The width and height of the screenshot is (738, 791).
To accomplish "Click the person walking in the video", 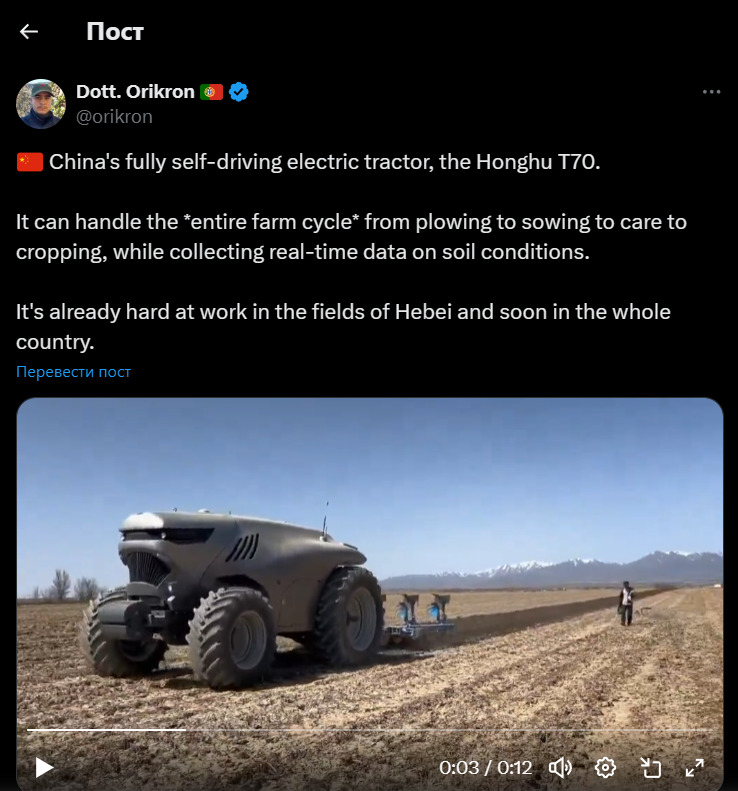I will (x=626, y=603).
